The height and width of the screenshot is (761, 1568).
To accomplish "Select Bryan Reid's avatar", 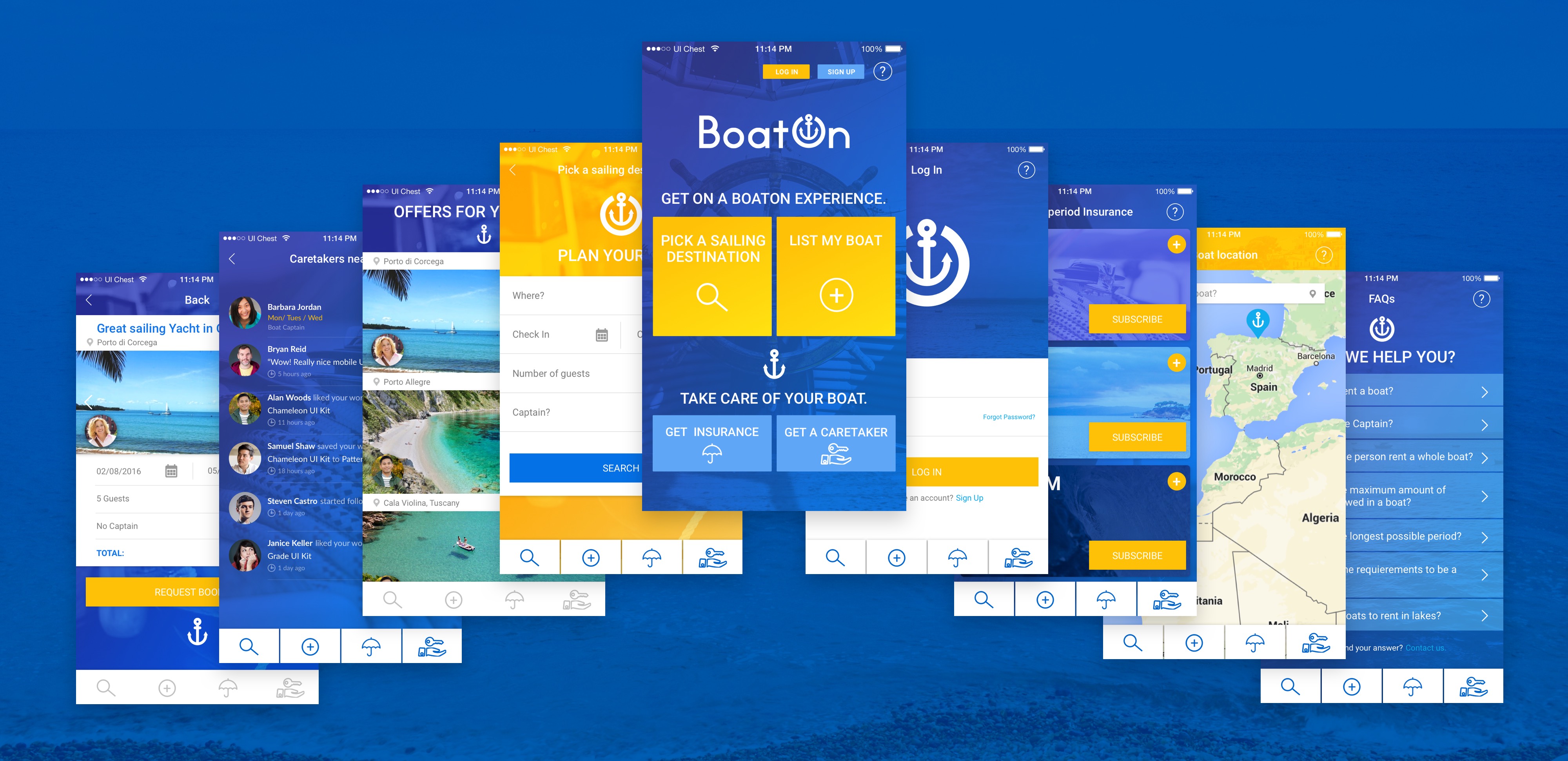I will (x=245, y=360).
